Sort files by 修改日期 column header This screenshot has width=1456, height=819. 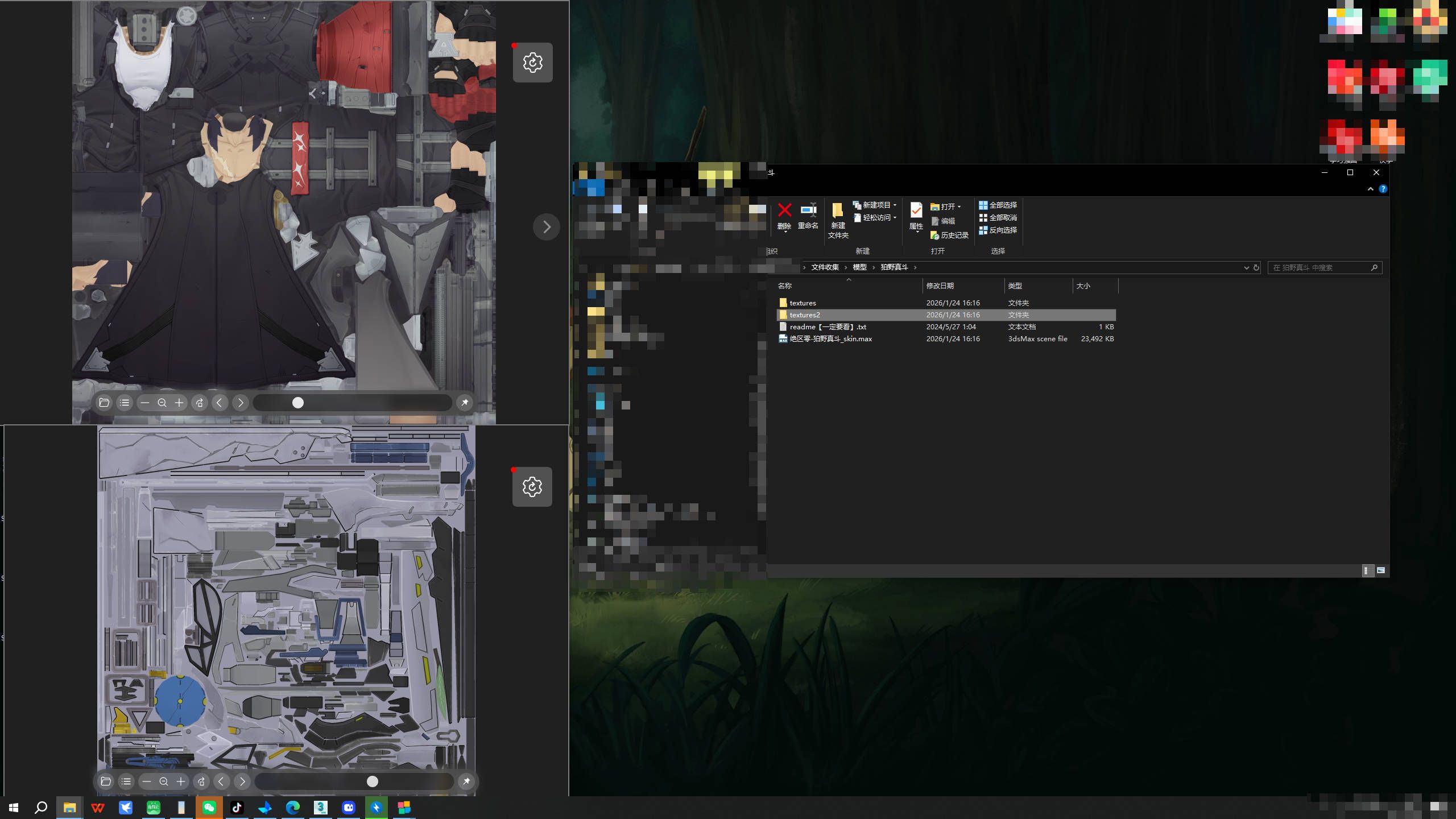(x=940, y=286)
